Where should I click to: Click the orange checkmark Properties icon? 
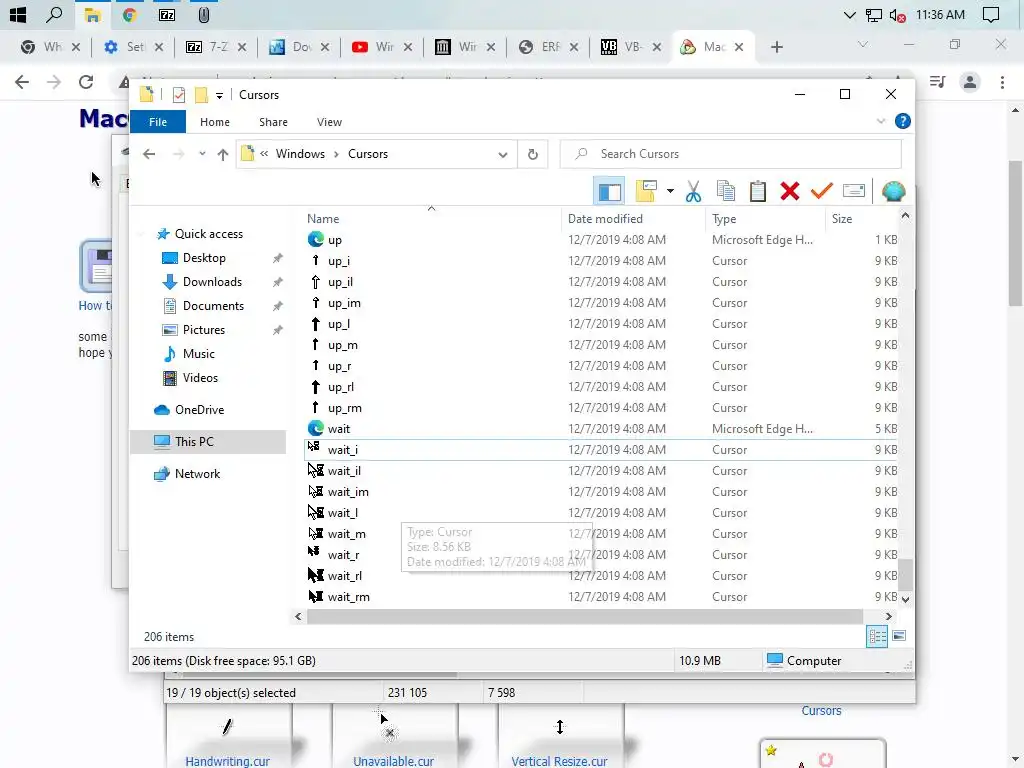point(822,191)
